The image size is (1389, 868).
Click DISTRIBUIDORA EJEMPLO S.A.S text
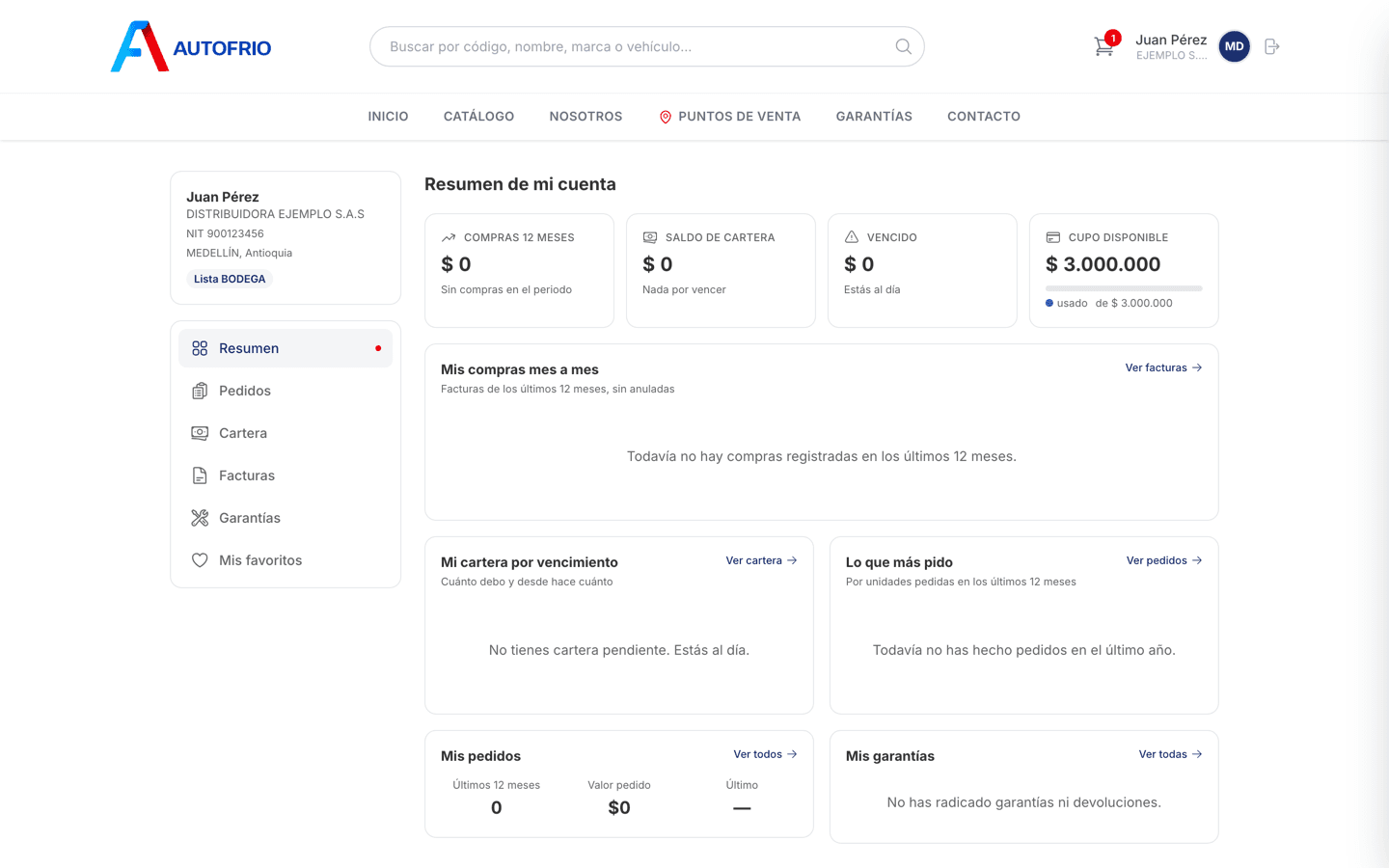pyautogui.click(x=275, y=214)
